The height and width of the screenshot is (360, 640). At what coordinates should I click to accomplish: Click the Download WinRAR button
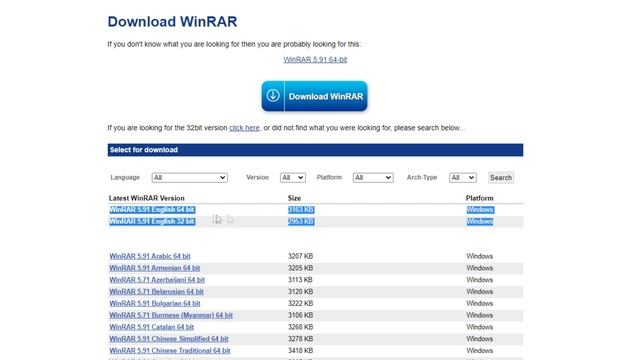click(314, 96)
